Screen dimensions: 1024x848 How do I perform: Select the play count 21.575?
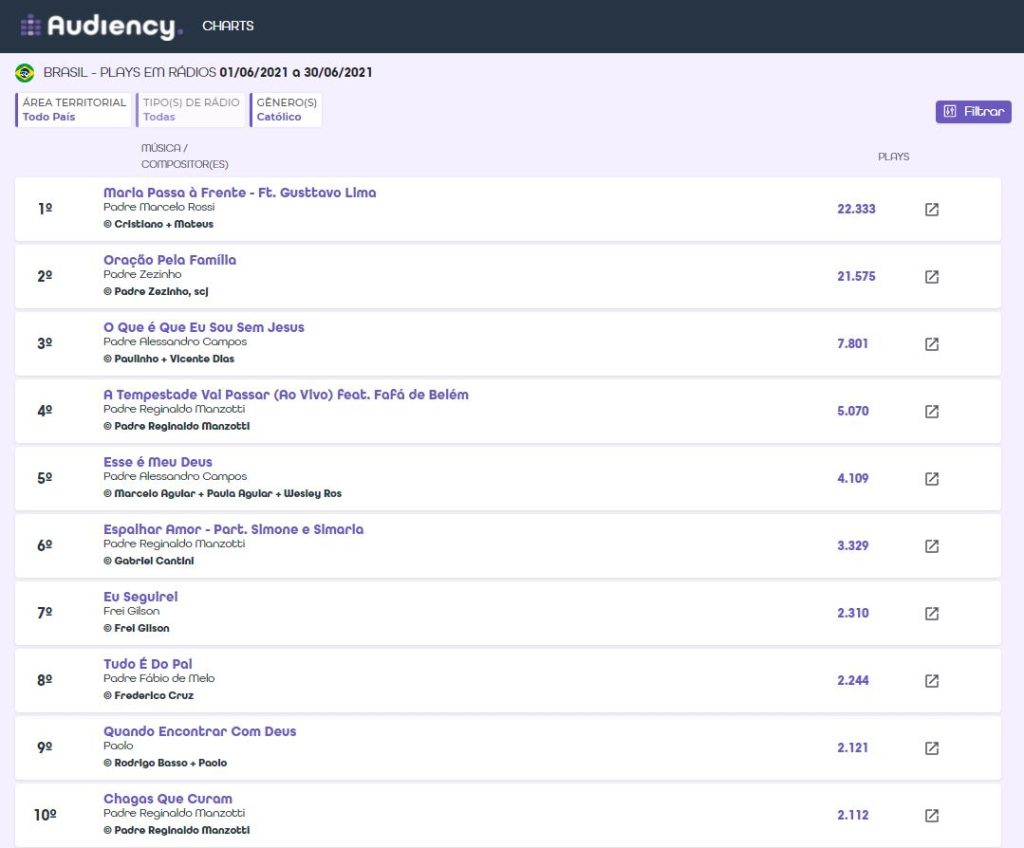[x=856, y=276]
